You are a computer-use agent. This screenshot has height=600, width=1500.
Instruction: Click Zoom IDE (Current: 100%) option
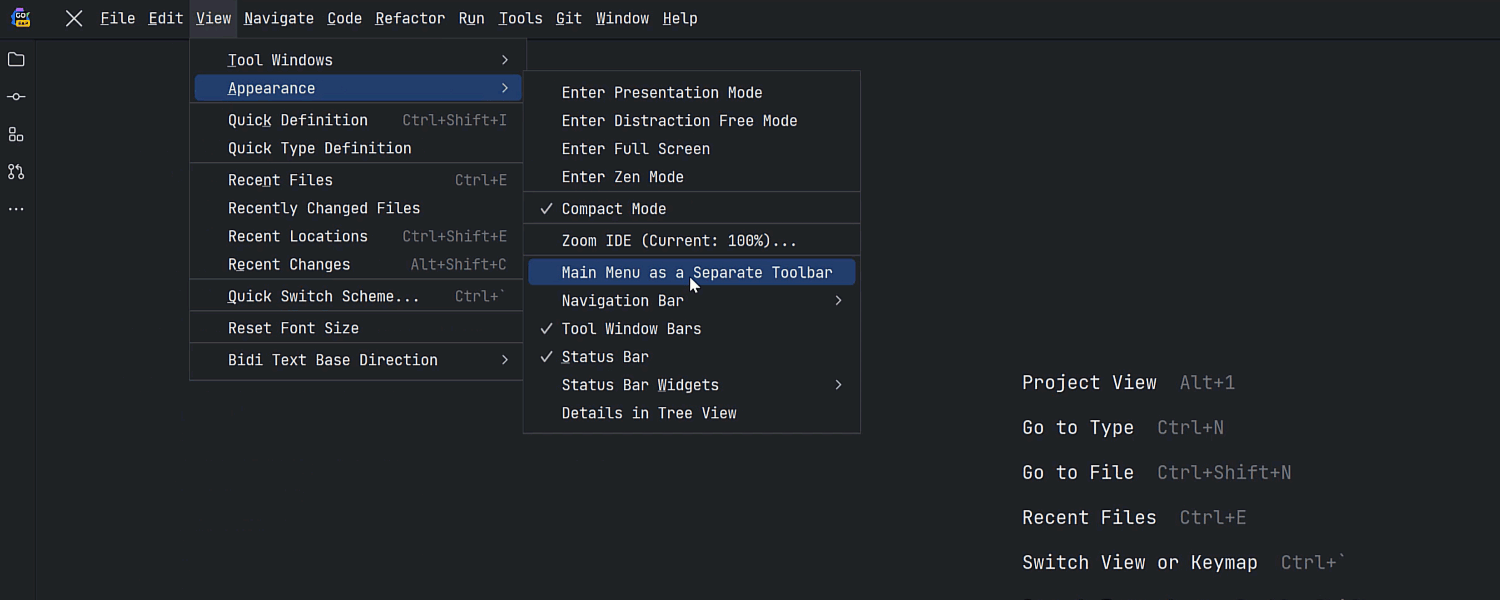[679, 241]
